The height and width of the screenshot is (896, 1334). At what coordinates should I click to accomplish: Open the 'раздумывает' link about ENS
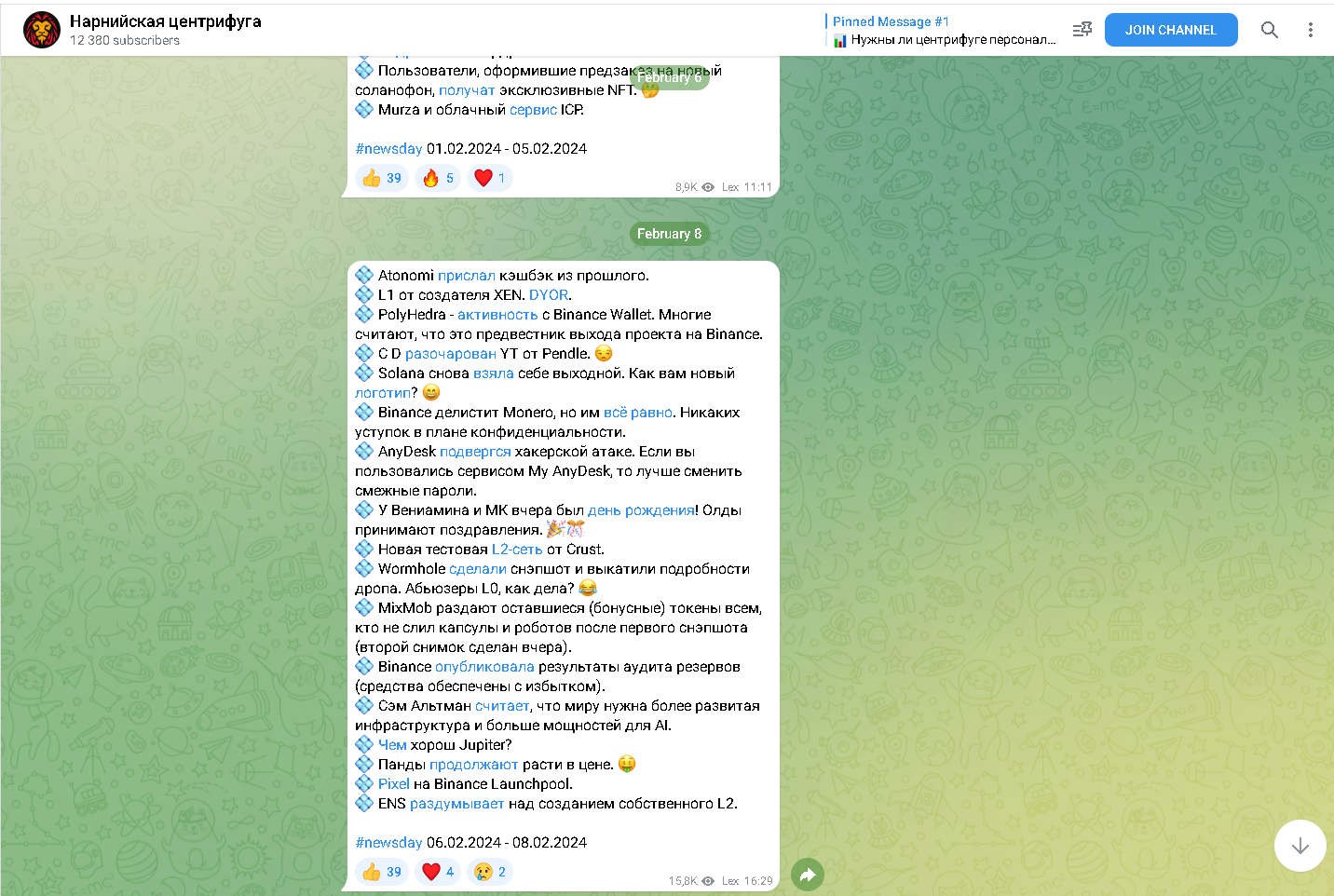click(x=456, y=804)
